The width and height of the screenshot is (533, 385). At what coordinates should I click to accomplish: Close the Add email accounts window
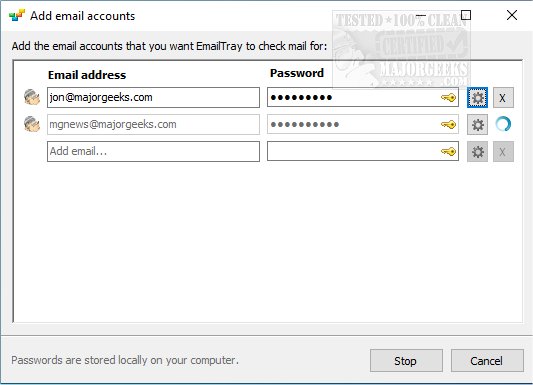(x=512, y=15)
